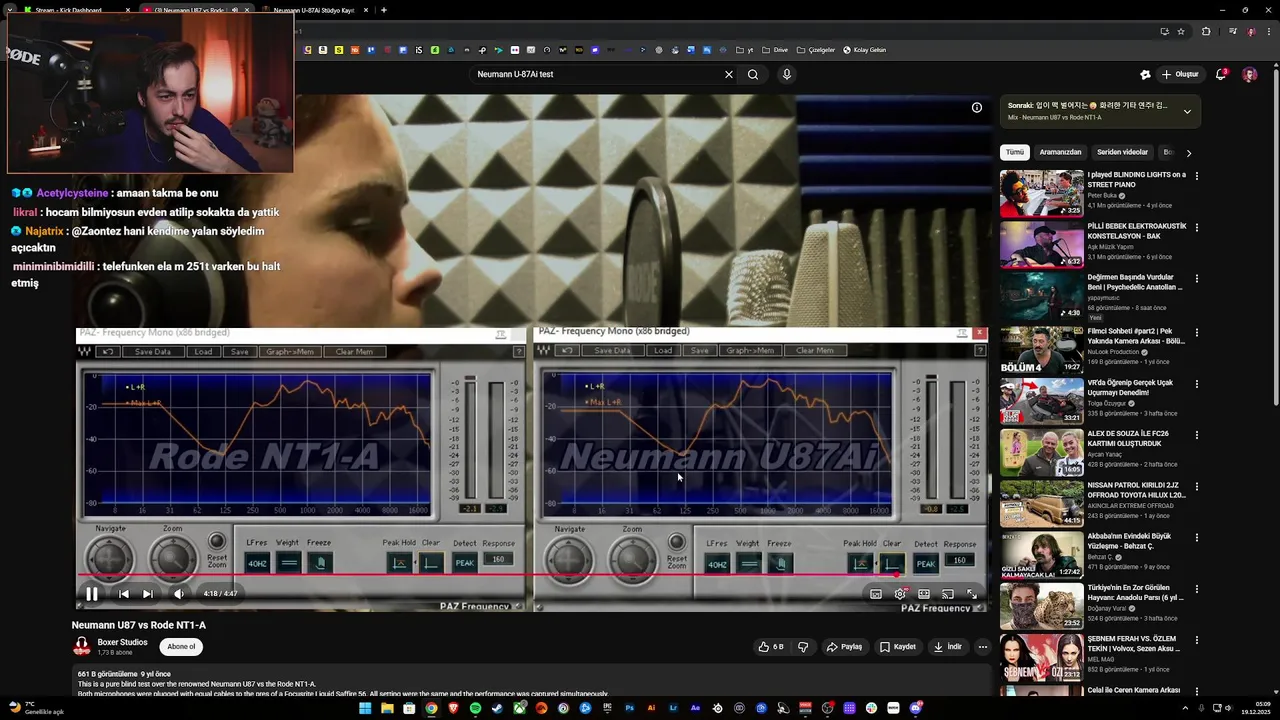
Task: Click the Paylaş share button
Action: [844, 647]
